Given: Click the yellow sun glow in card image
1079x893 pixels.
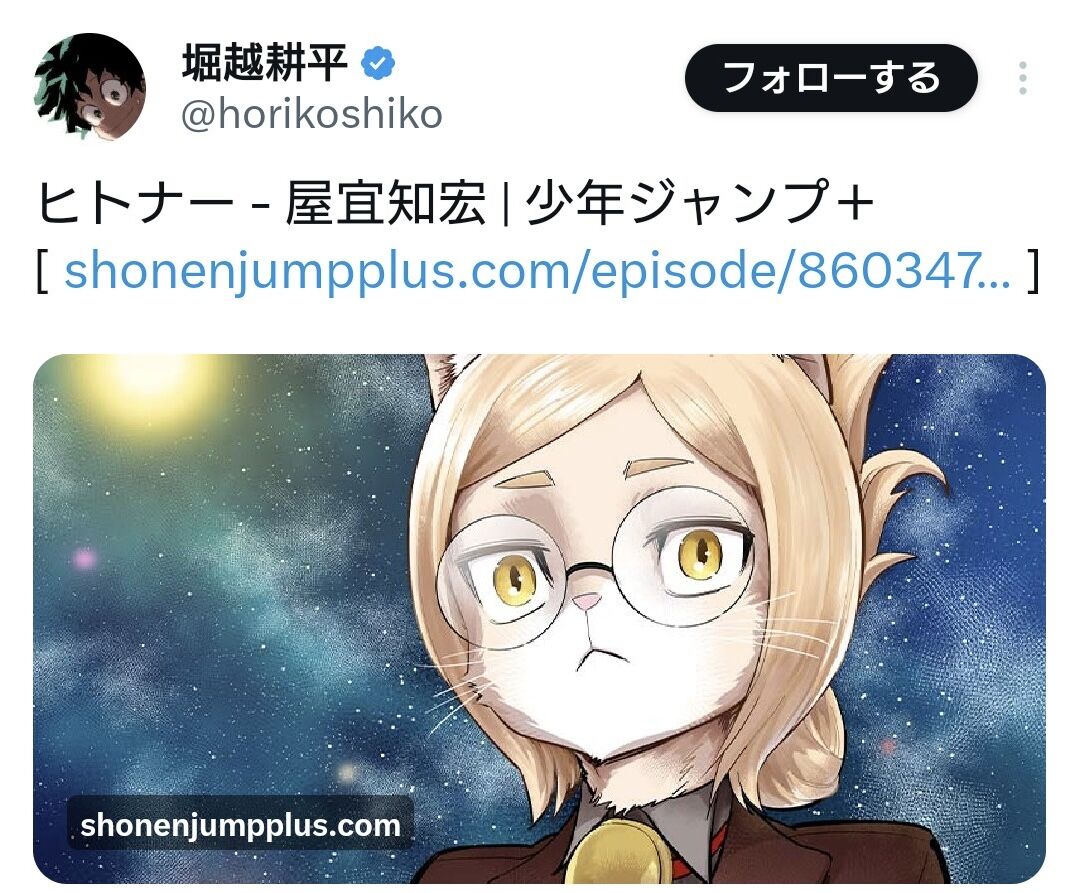Looking at the screenshot, I should pos(148,387).
